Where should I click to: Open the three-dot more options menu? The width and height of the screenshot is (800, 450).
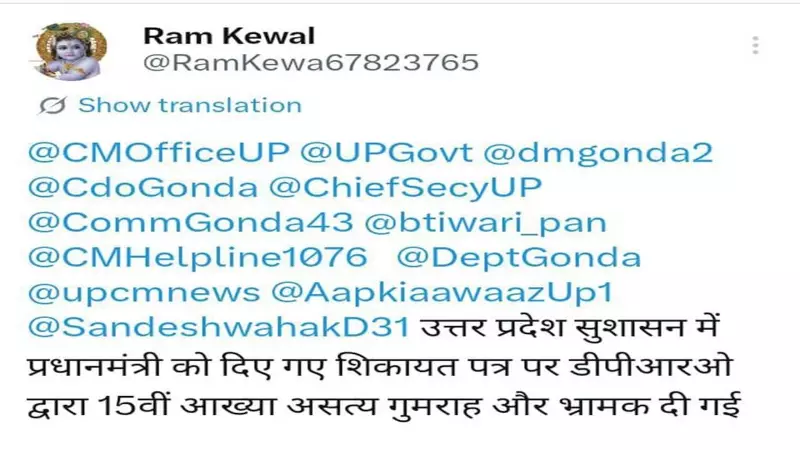pos(756,45)
